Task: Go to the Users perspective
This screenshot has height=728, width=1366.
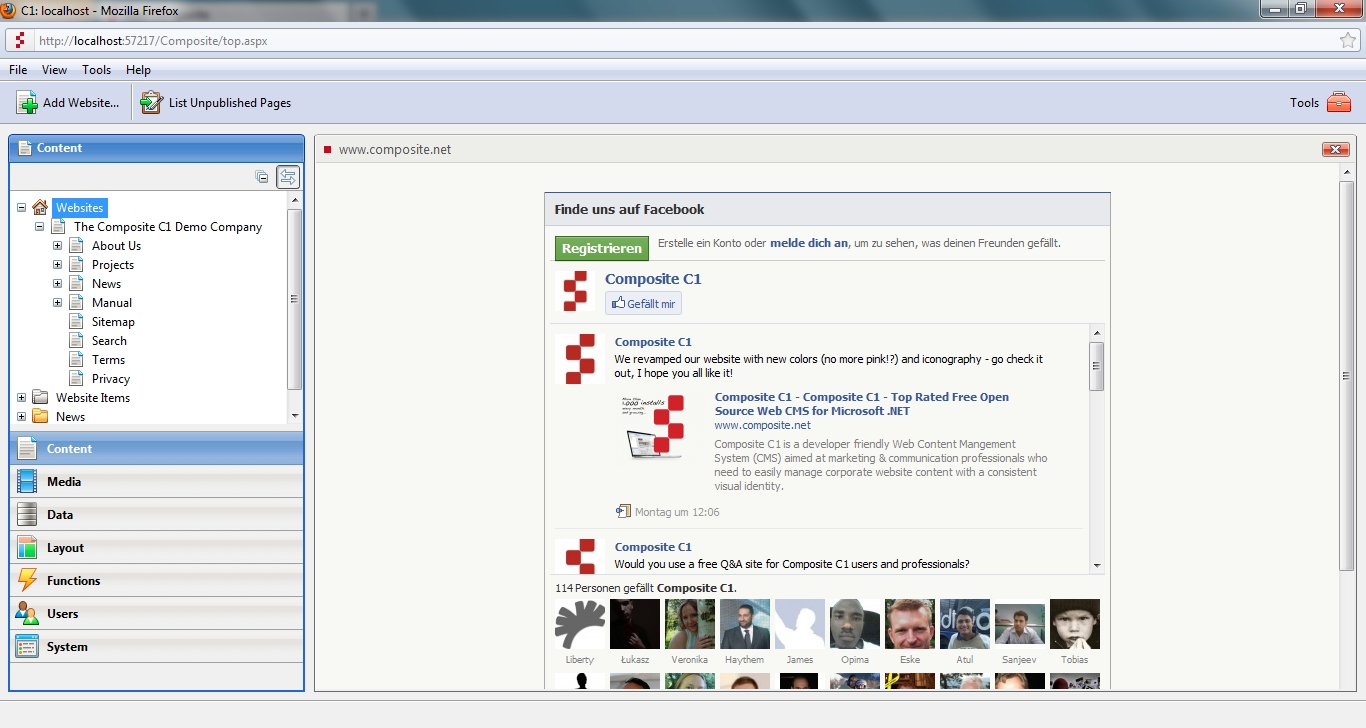Action: 62,614
